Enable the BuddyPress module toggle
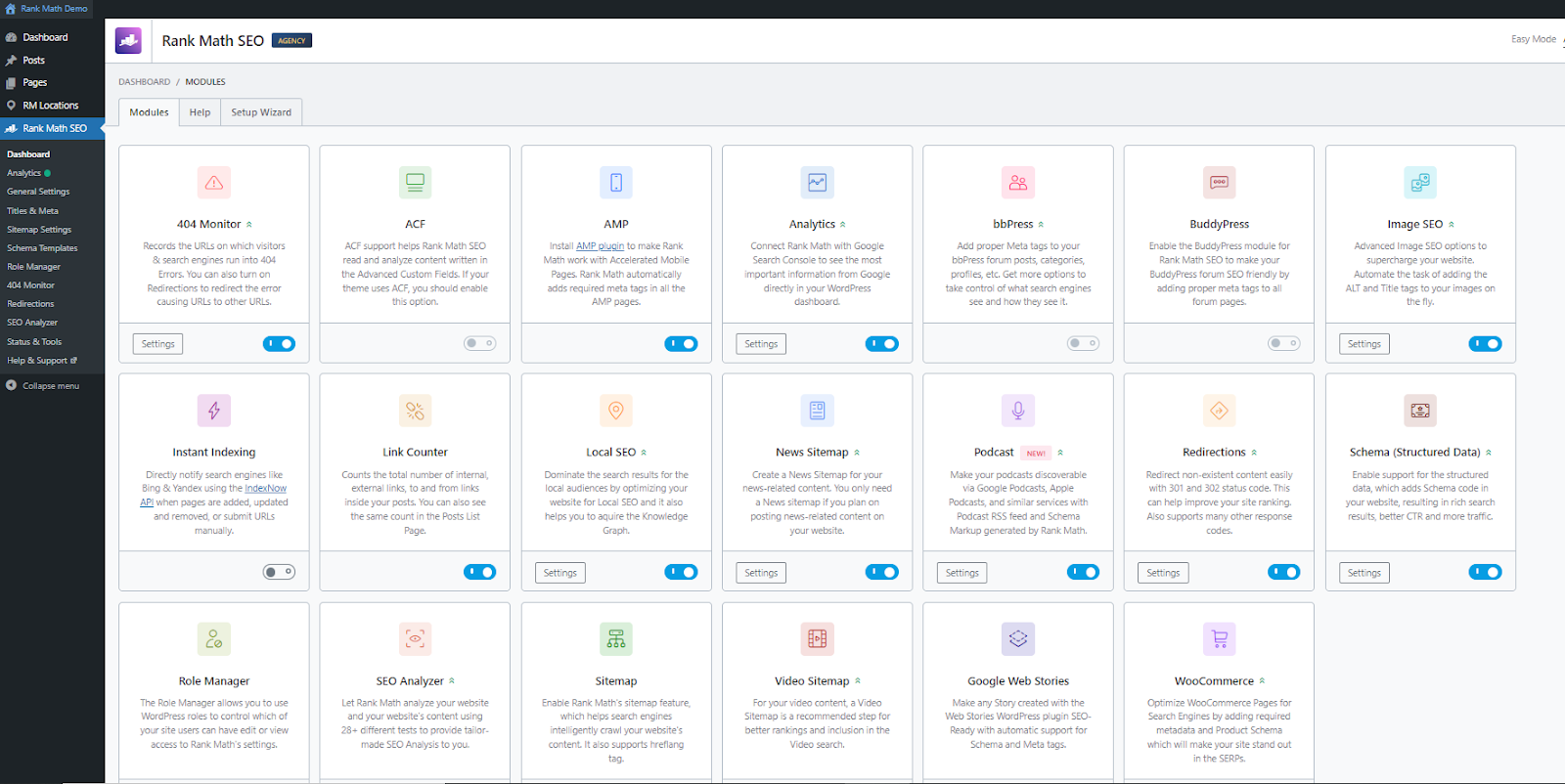The height and width of the screenshot is (784, 1565). click(1283, 344)
